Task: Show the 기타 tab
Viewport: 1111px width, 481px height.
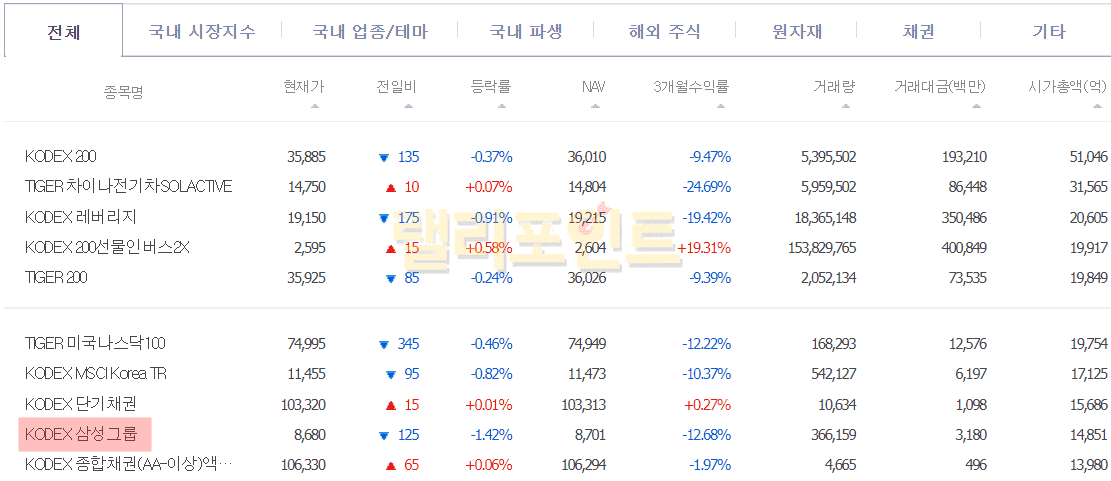Action: click(x=1049, y=32)
